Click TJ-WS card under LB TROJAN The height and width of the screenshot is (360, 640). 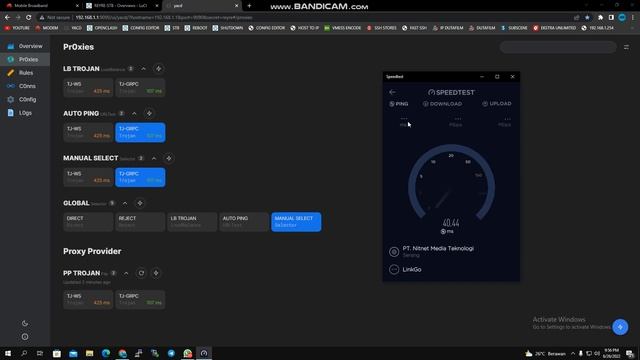[x=88, y=88]
